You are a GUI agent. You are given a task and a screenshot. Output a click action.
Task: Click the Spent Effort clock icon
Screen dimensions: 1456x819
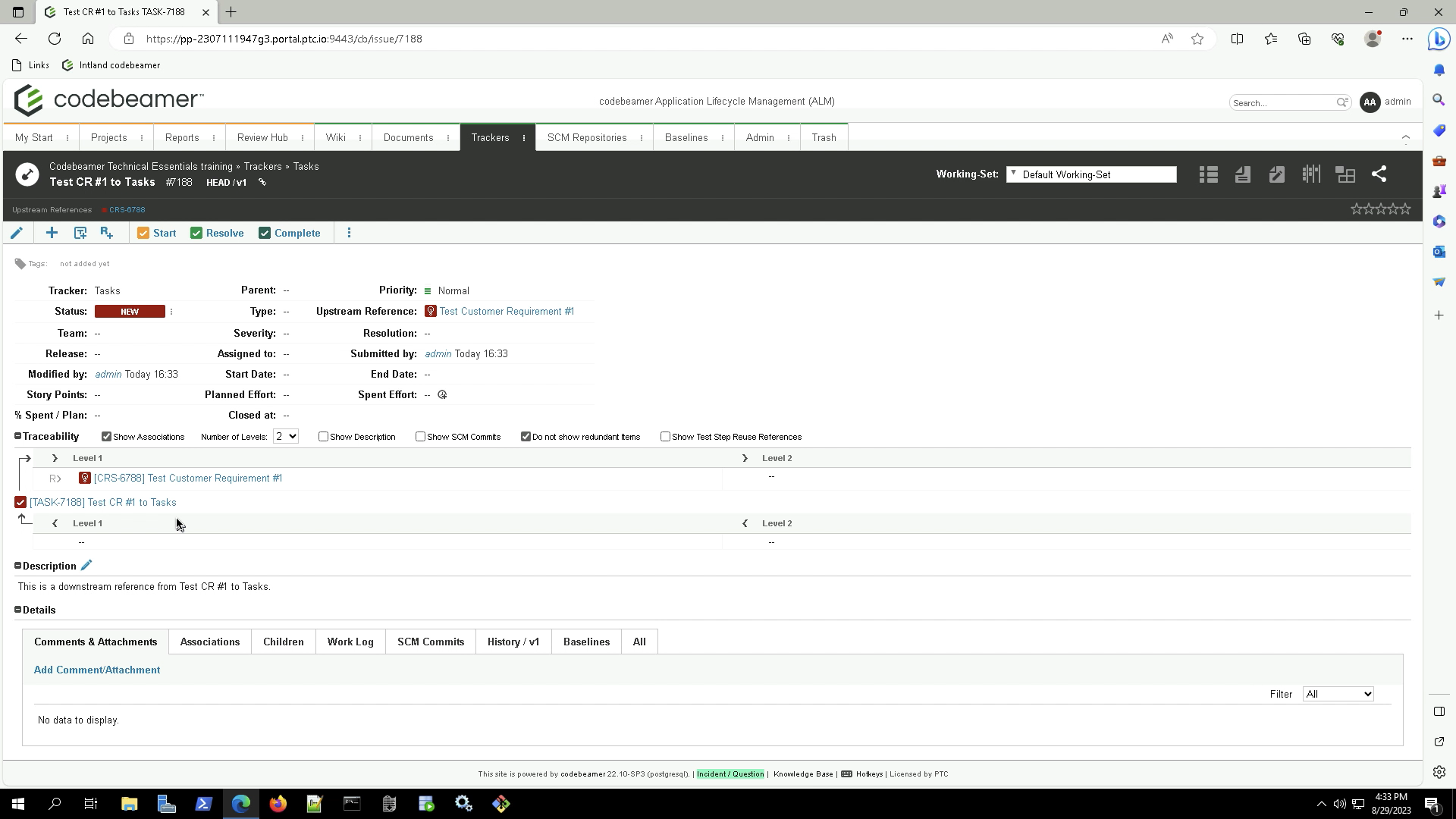coord(442,395)
